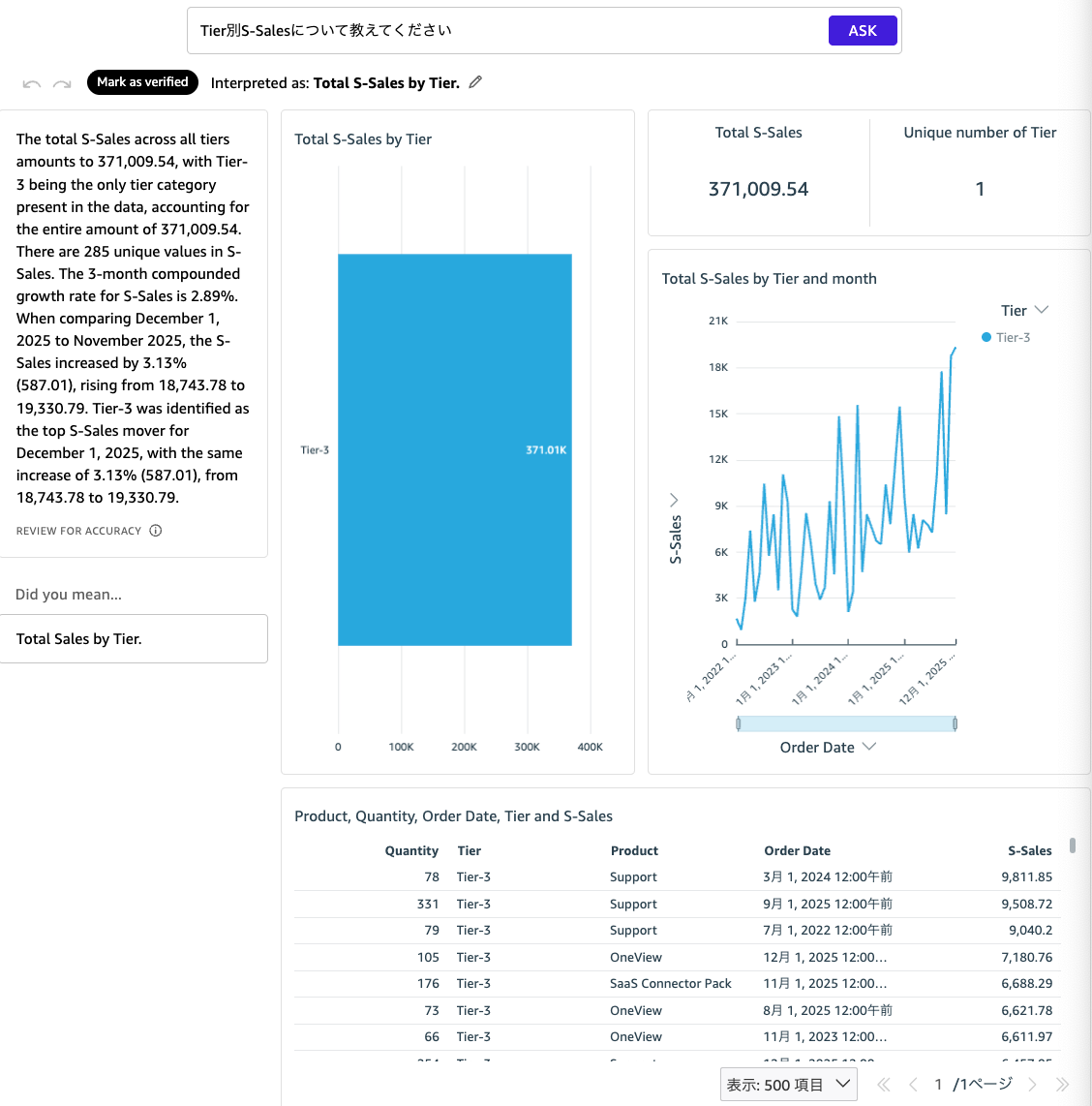Jump to last page using double-arrow icon
The width and height of the screenshot is (1092, 1106).
click(x=1061, y=1085)
